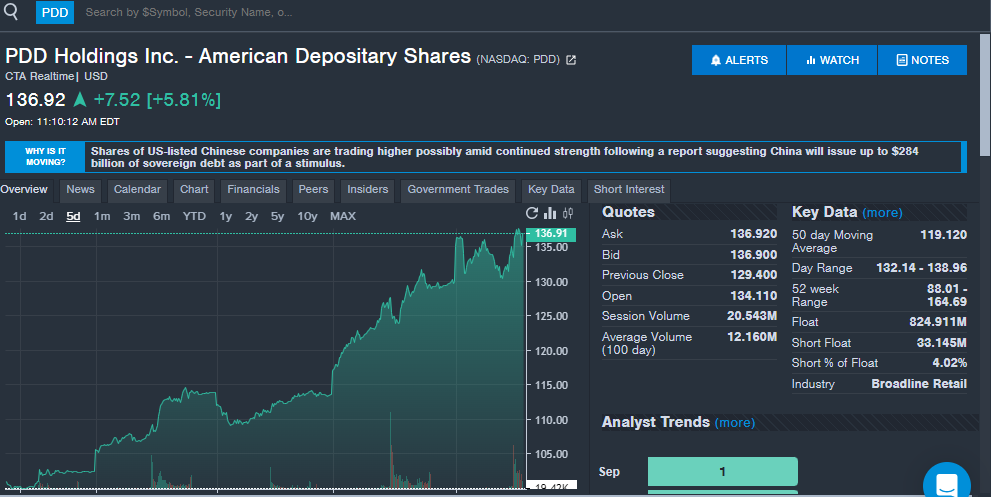
Task: Select the MAX chart range
Action: [343, 216]
